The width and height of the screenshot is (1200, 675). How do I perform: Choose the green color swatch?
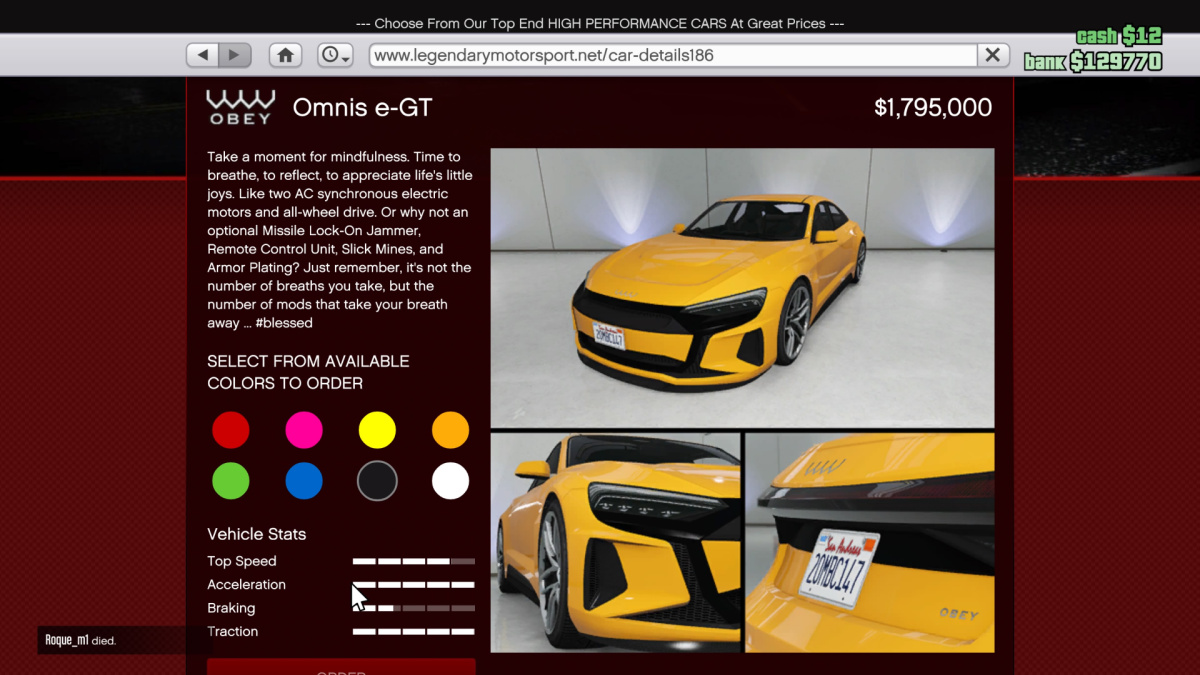(231, 481)
